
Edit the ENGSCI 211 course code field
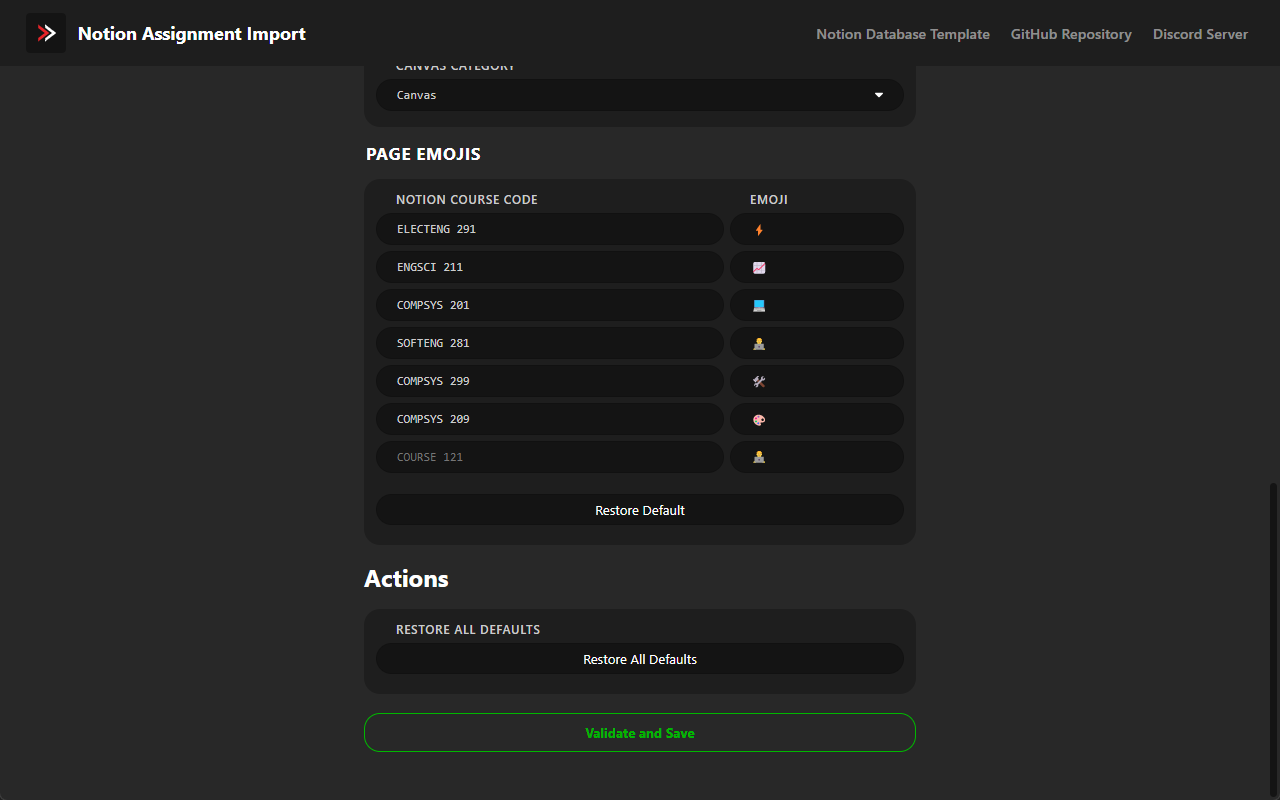coord(550,267)
